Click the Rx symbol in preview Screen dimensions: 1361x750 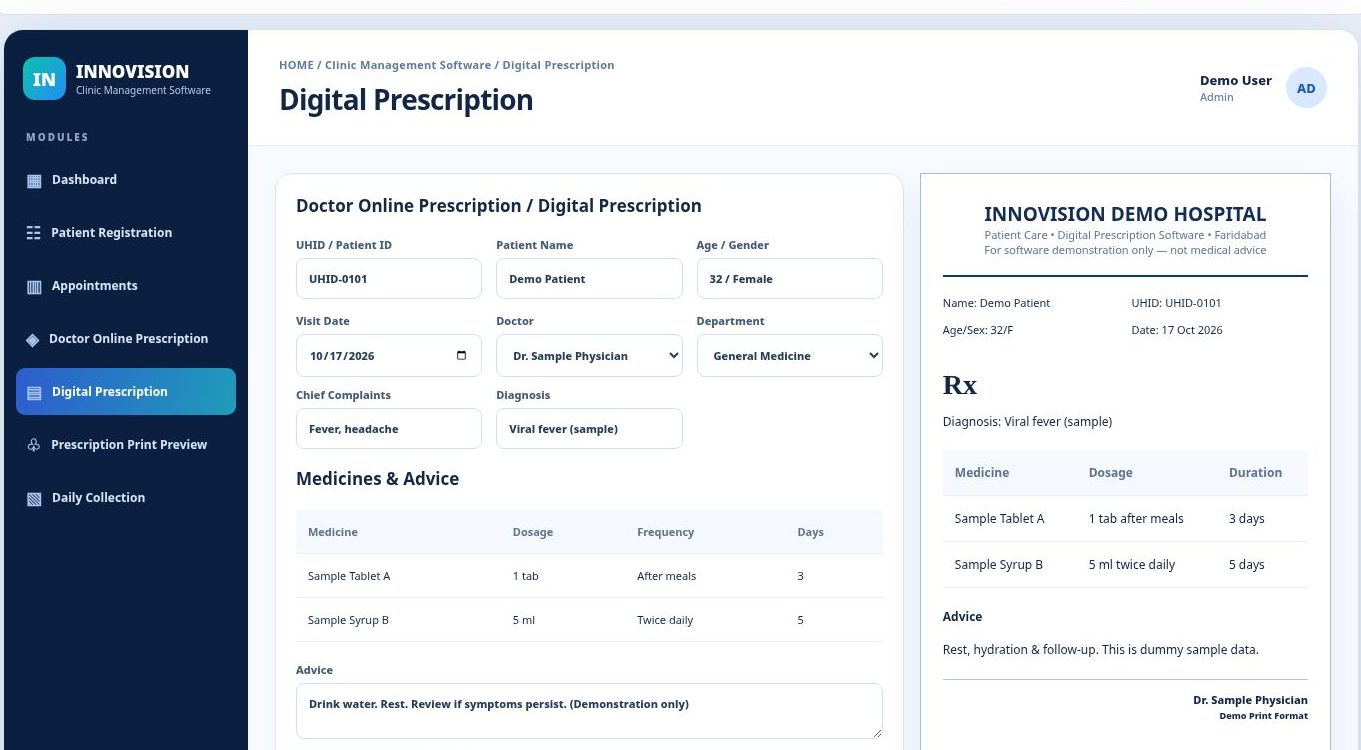click(x=960, y=385)
